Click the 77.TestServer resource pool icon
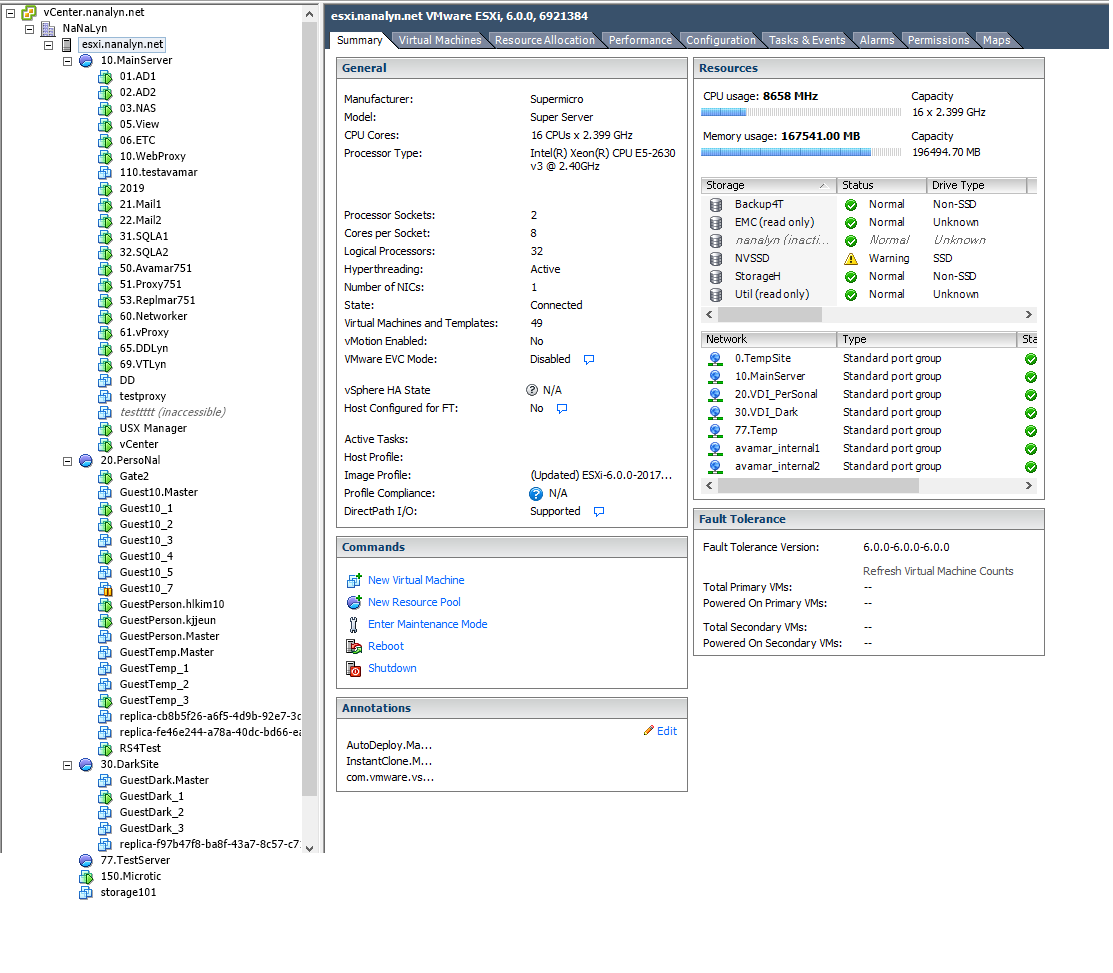The height and width of the screenshot is (973, 1113). 86,860
